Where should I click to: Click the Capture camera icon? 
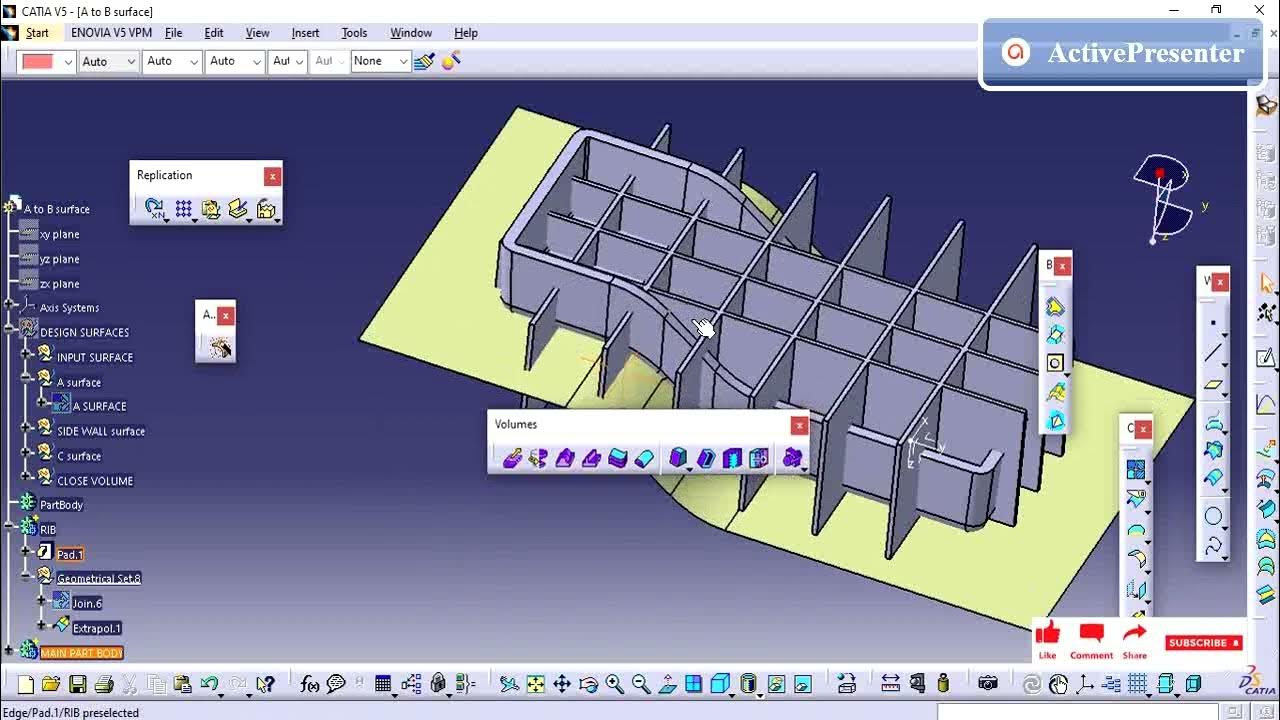coord(988,684)
